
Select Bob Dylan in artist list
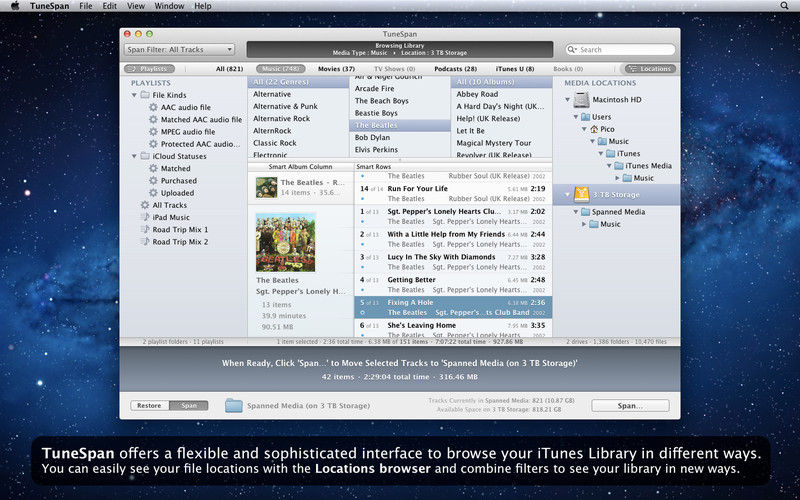tap(399, 137)
